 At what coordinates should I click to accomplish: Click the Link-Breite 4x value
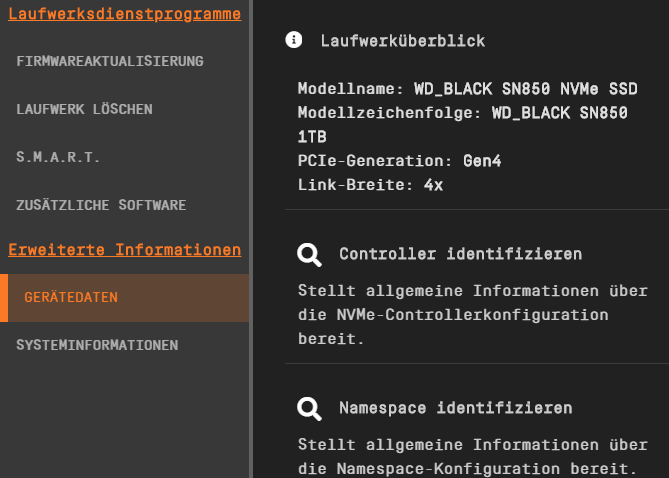tap(433, 185)
